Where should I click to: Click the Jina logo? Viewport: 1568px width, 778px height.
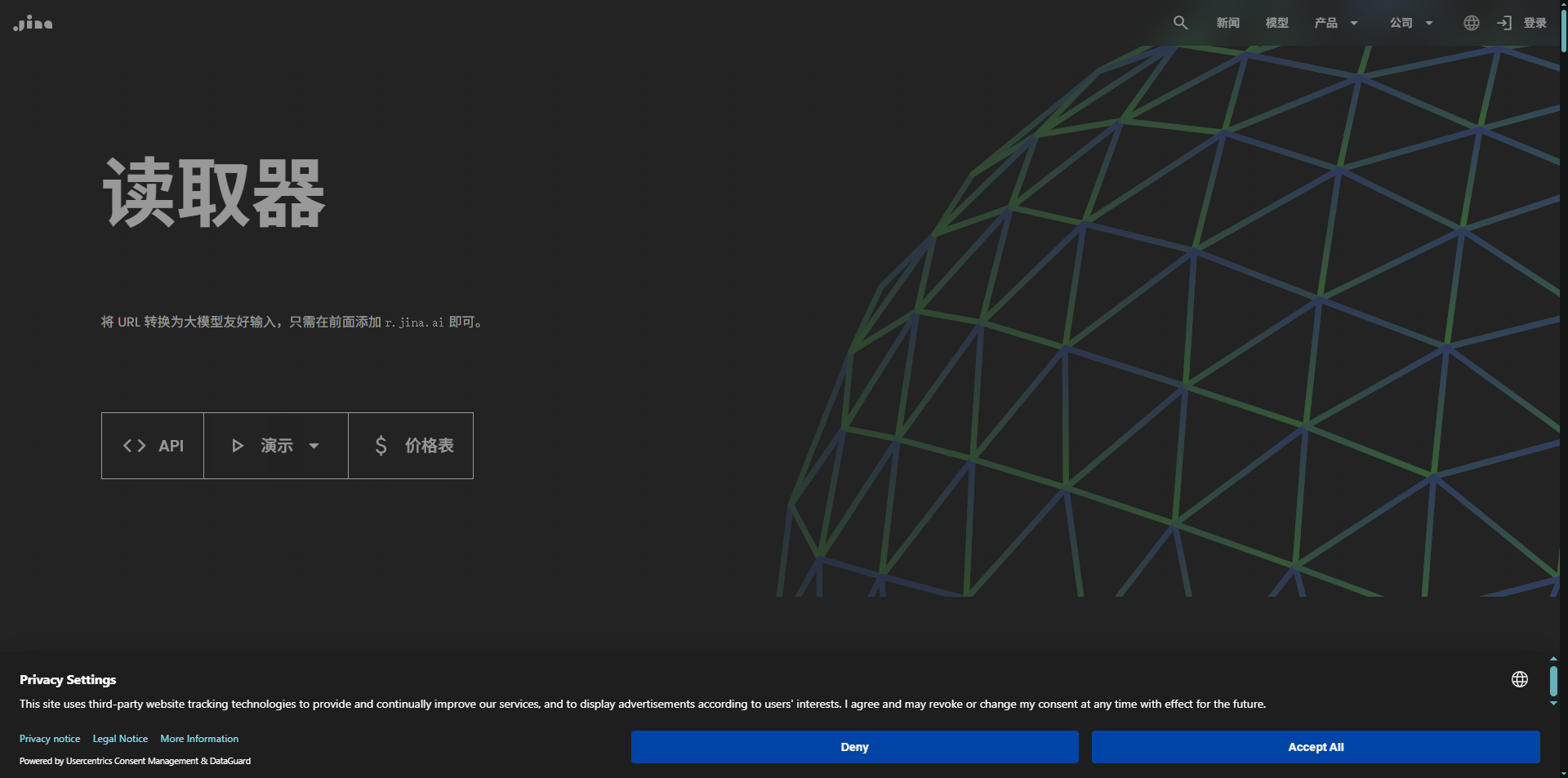pyautogui.click(x=33, y=23)
